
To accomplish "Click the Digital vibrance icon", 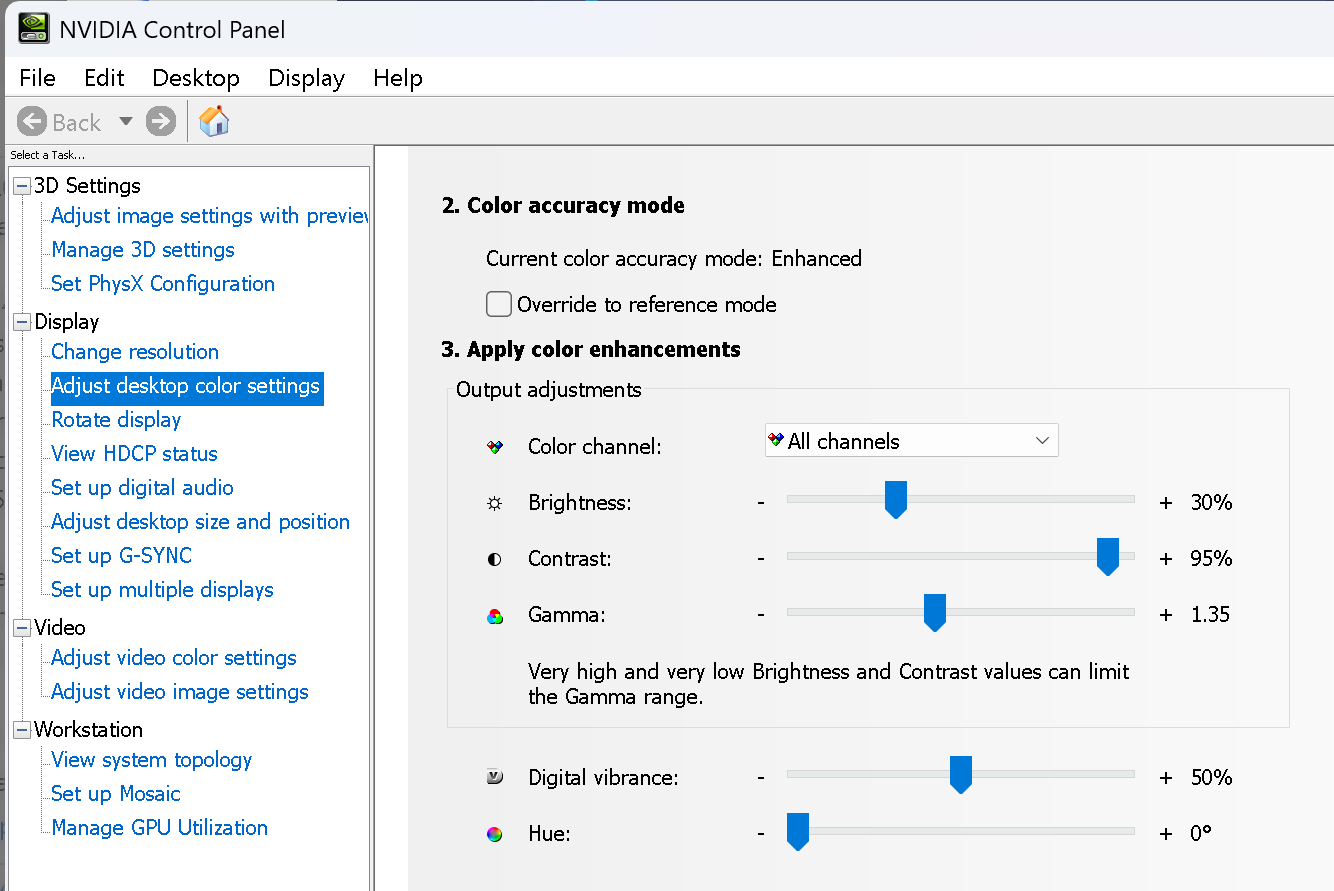I will pos(494,777).
